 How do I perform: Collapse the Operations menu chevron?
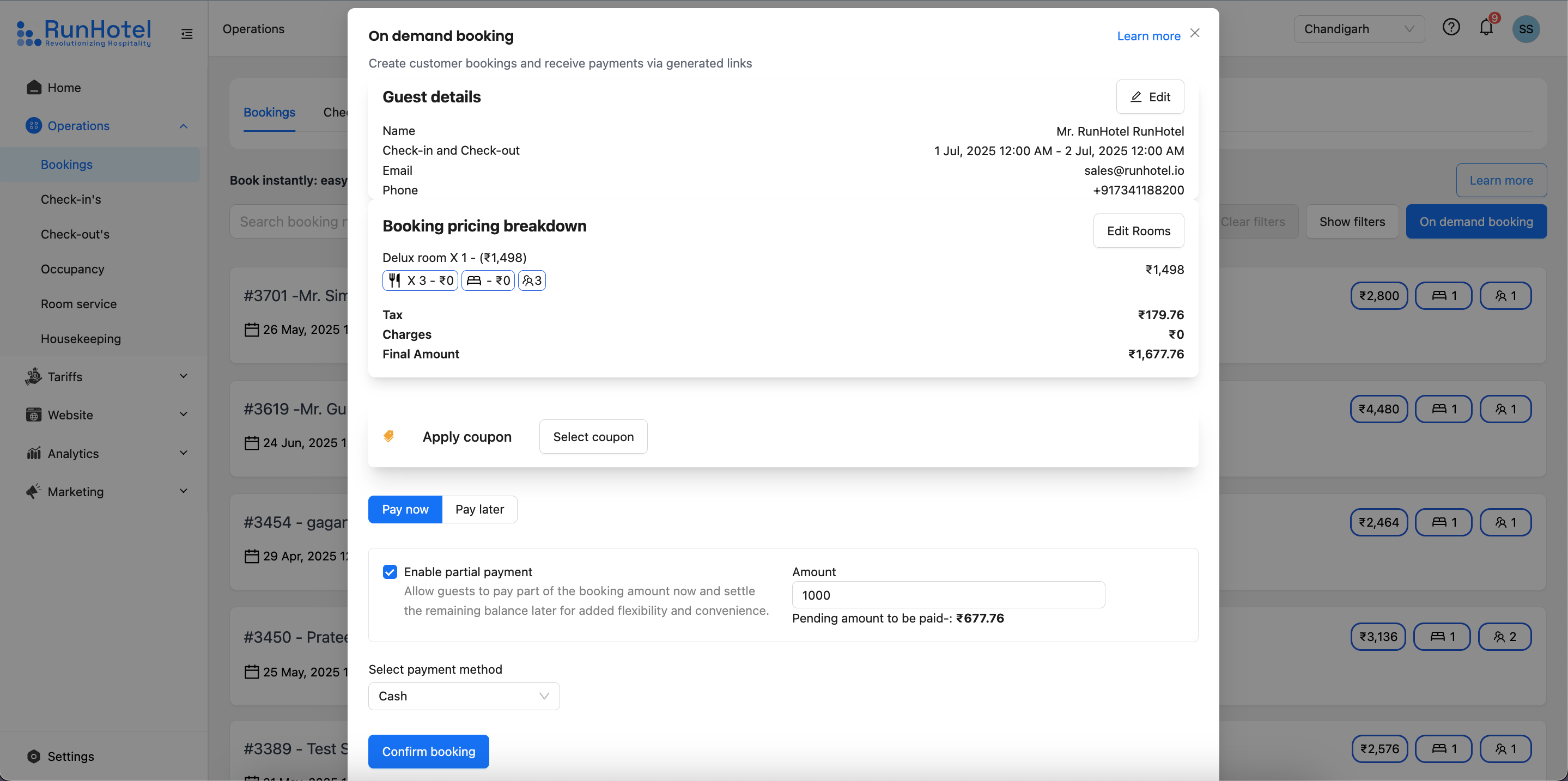coord(183,126)
